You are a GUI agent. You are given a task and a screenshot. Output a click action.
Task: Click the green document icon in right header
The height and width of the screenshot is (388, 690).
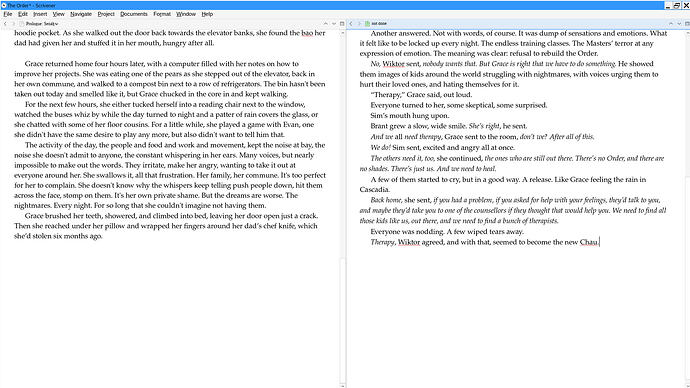click(367, 23)
